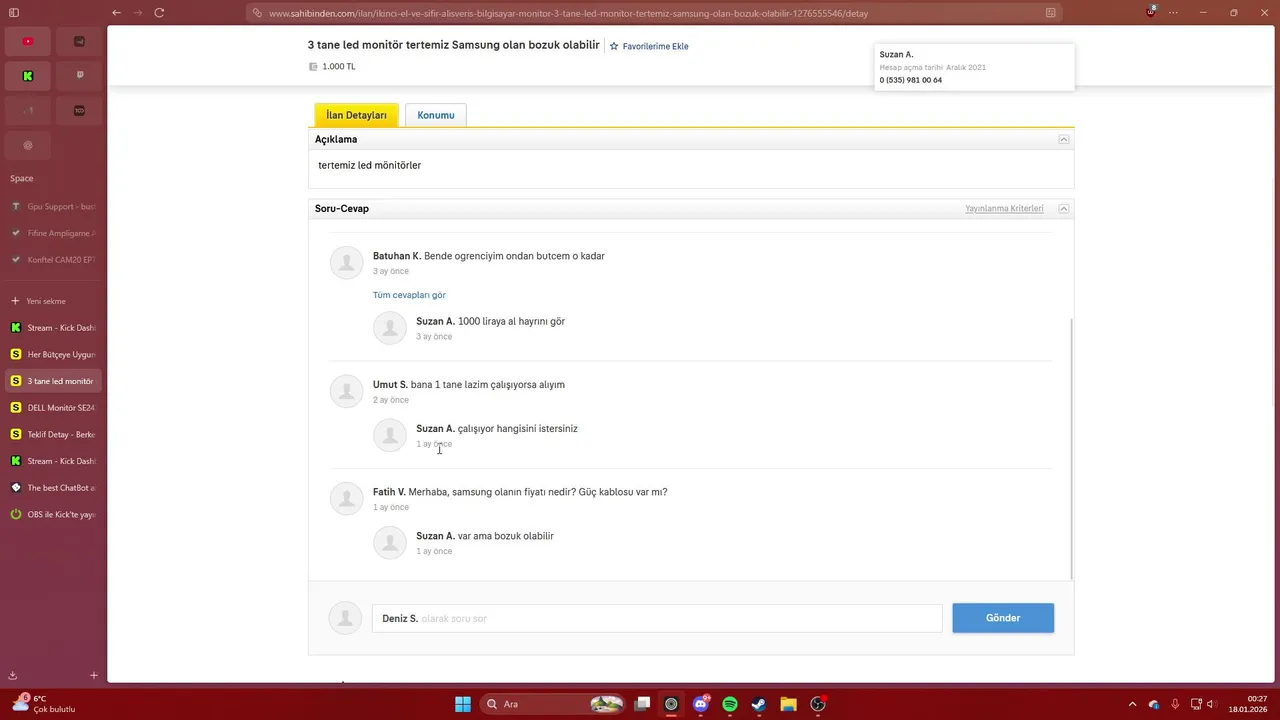Viewport: 1280px width, 720px height.
Task: Reload the page with the refresh icon
Action: coord(159,13)
